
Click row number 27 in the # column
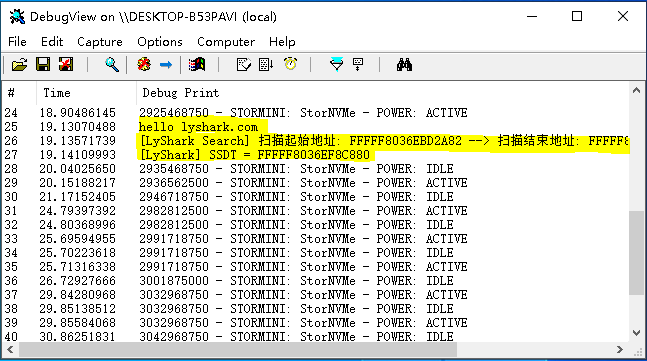[x=11, y=155]
